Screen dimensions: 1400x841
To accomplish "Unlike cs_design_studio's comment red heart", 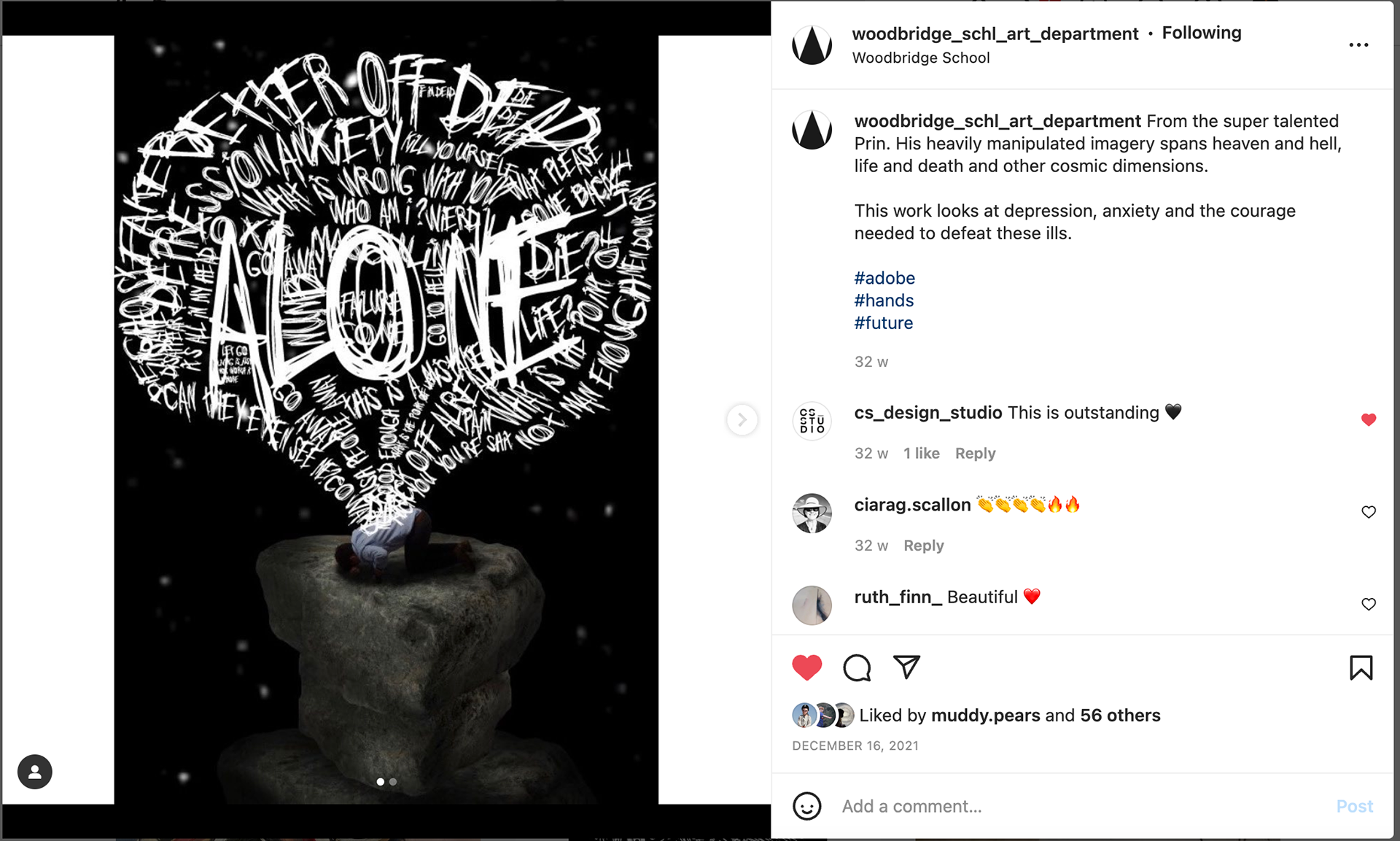I will [x=1369, y=419].
